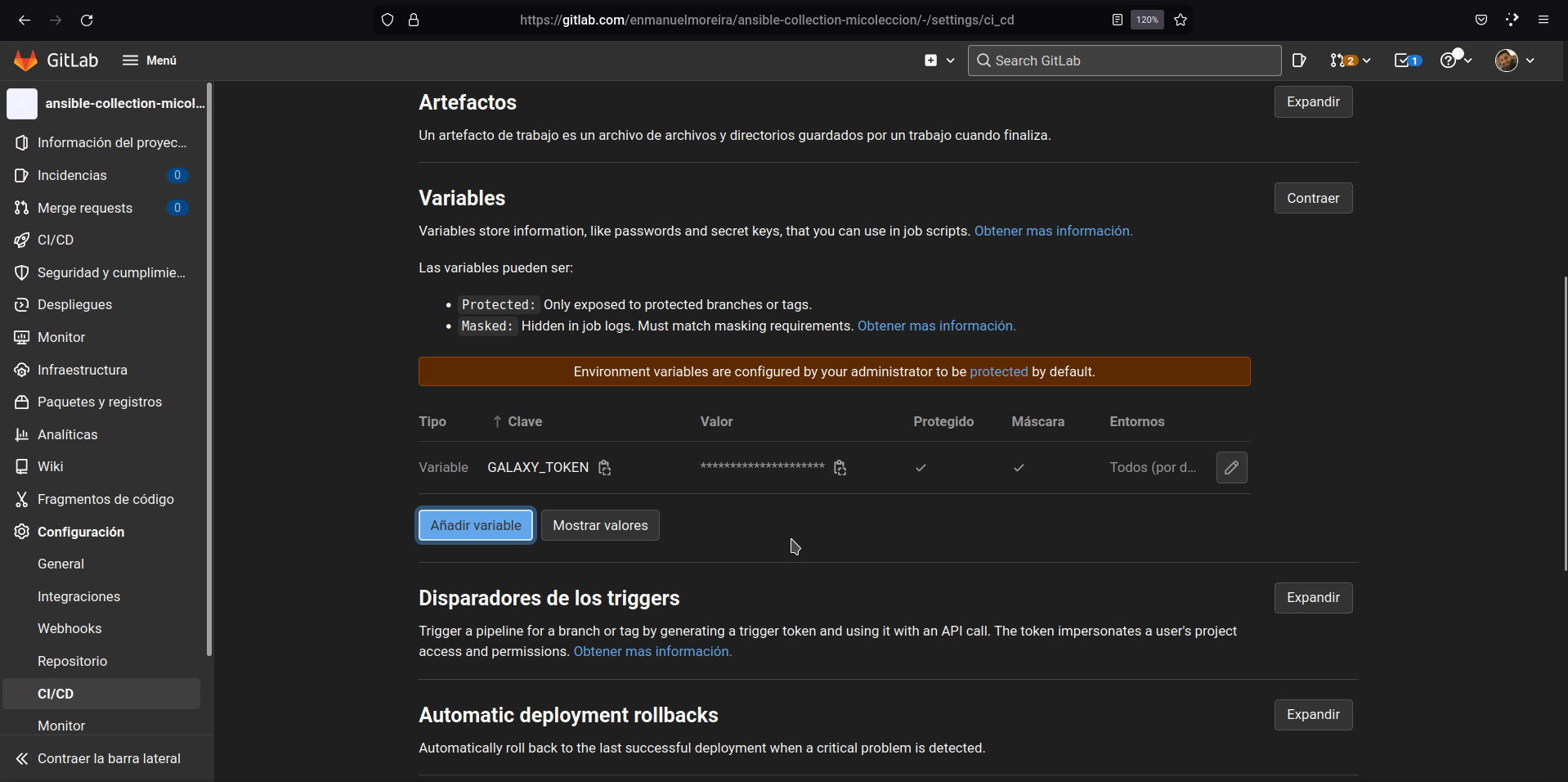Click the 'Añadir variable' button
The height and width of the screenshot is (782, 1568).
tap(475, 525)
